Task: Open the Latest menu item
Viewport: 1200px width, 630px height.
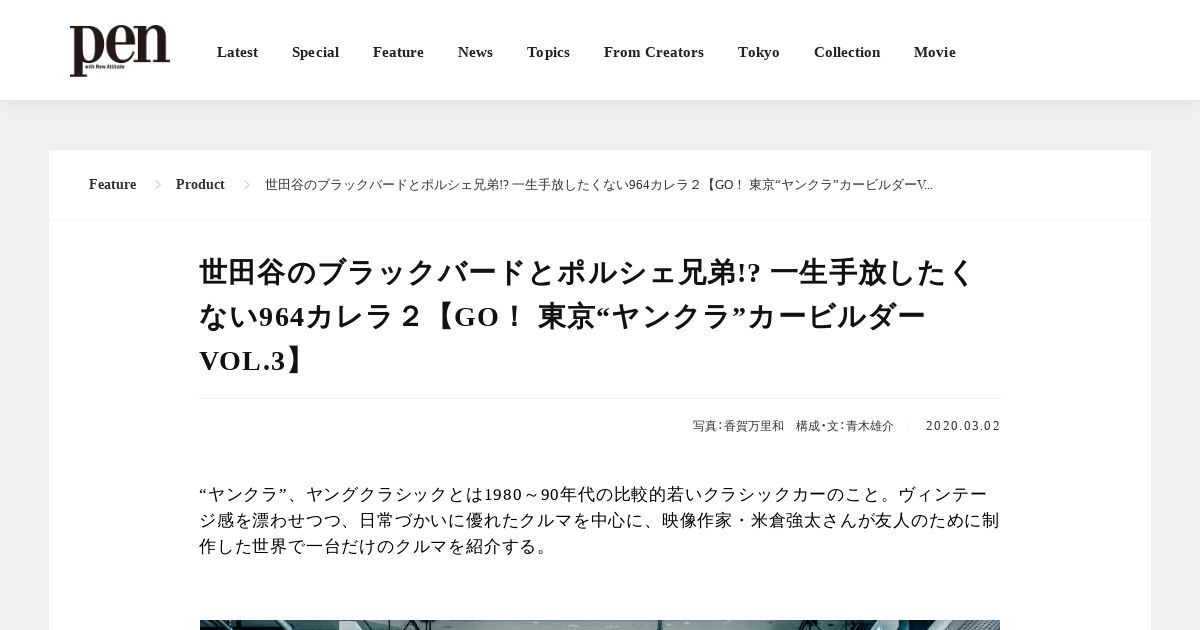Action: point(237,52)
